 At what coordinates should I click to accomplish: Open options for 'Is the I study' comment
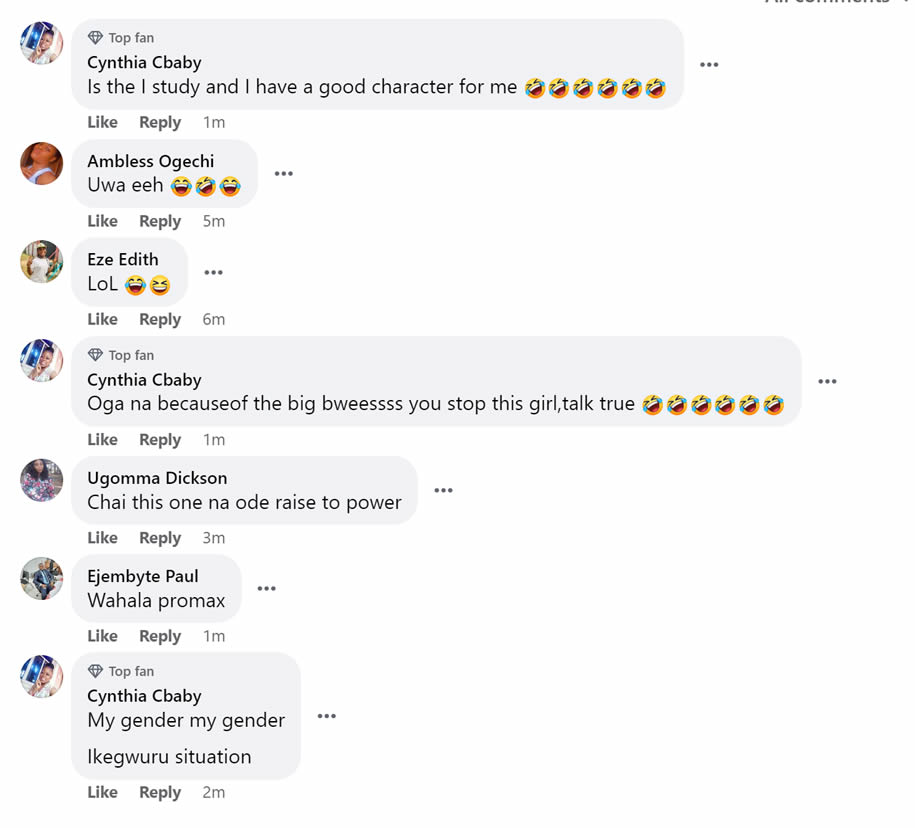pyautogui.click(x=709, y=64)
